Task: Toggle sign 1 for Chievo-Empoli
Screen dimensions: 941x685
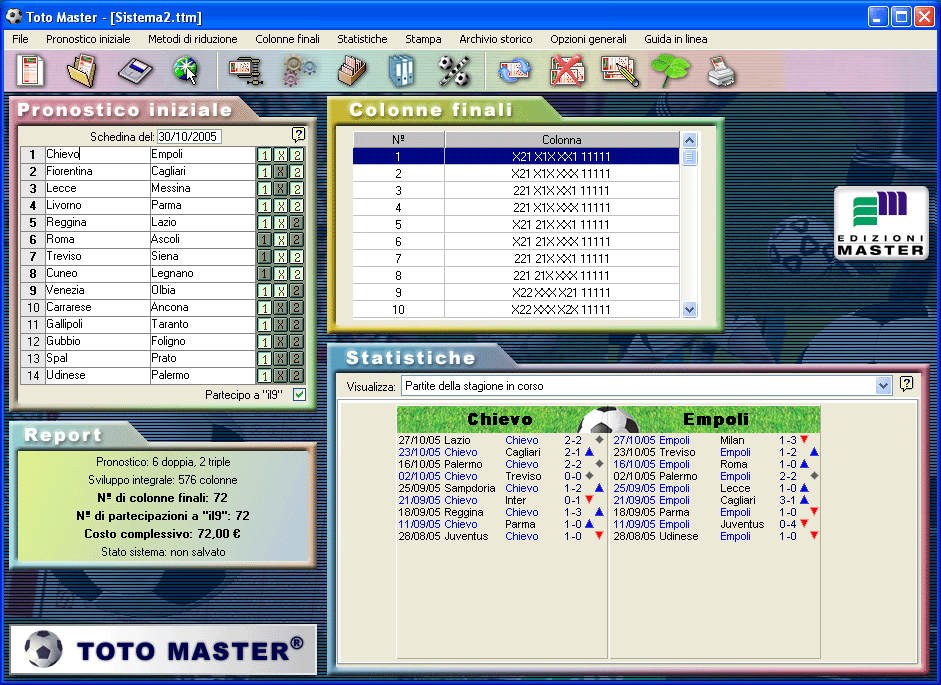Action: pos(265,155)
